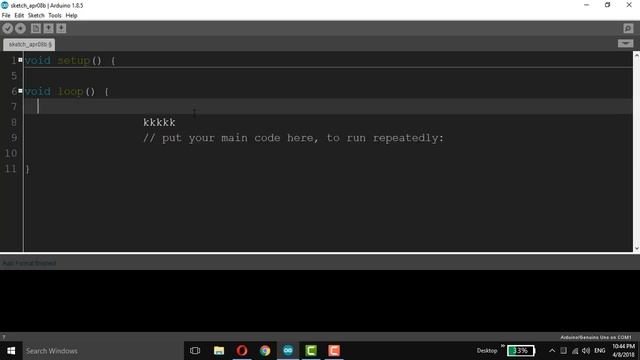Click the volume speaker tray icon
This screenshot has height=360, width=640.
tap(586, 351)
